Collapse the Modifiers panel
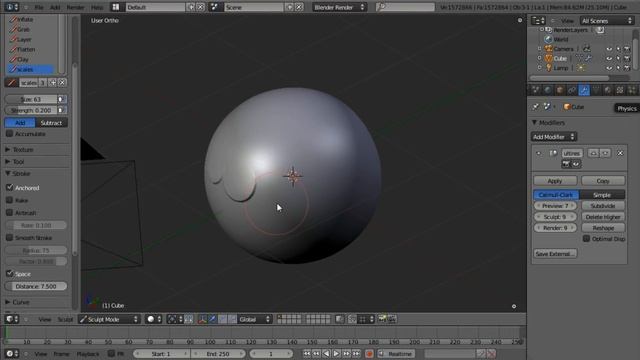 (x=535, y=122)
